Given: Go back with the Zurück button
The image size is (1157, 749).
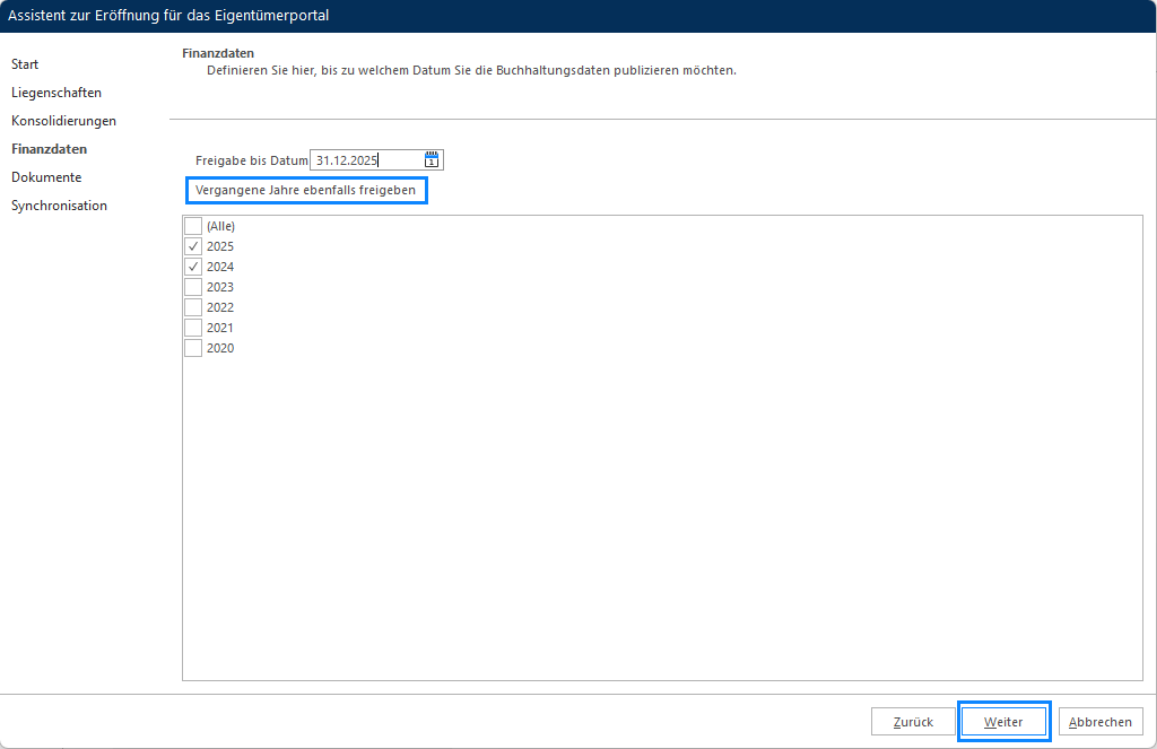Looking at the screenshot, I should point(913,722).
